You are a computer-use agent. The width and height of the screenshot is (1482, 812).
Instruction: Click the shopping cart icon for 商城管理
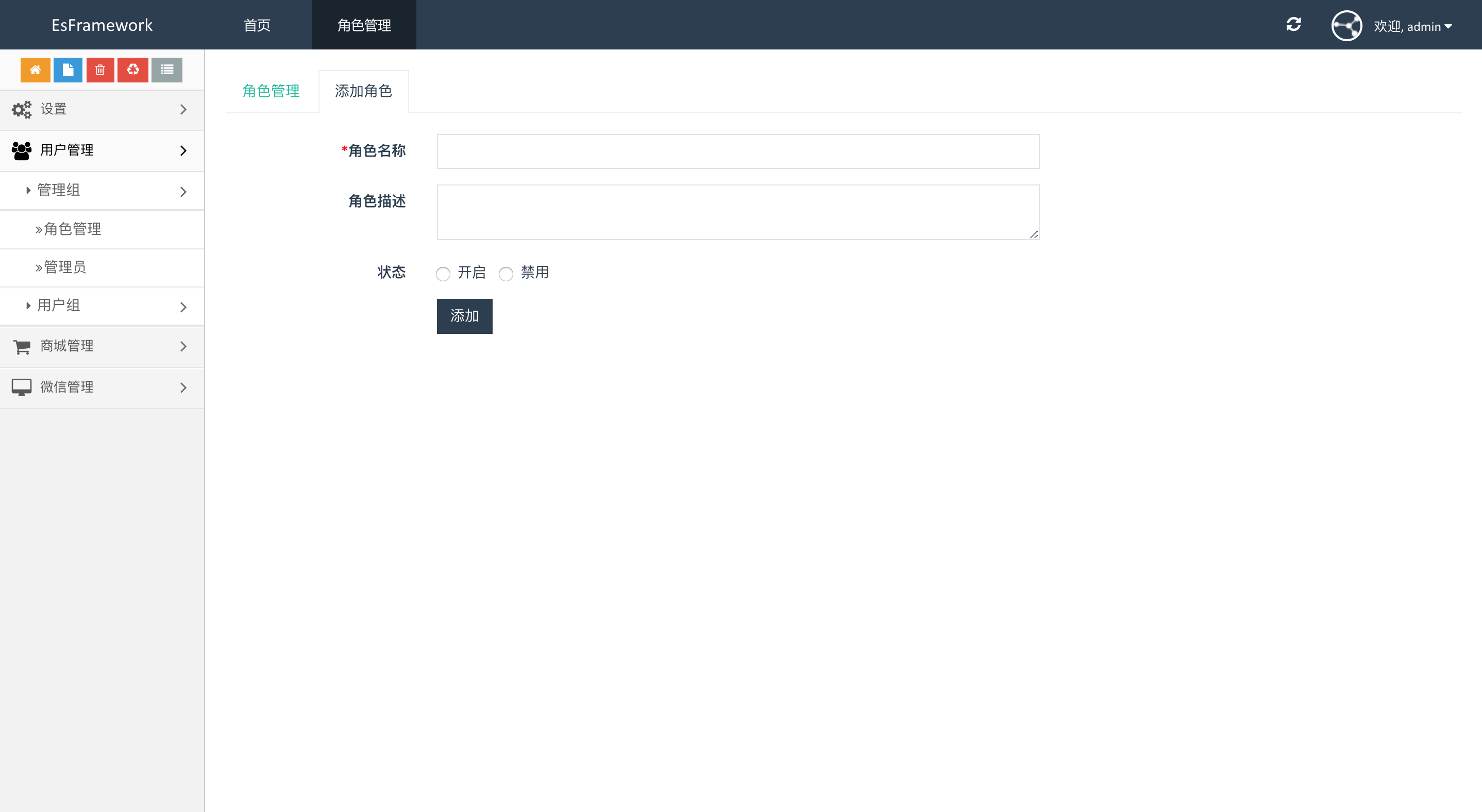click(x=22, y=346)
